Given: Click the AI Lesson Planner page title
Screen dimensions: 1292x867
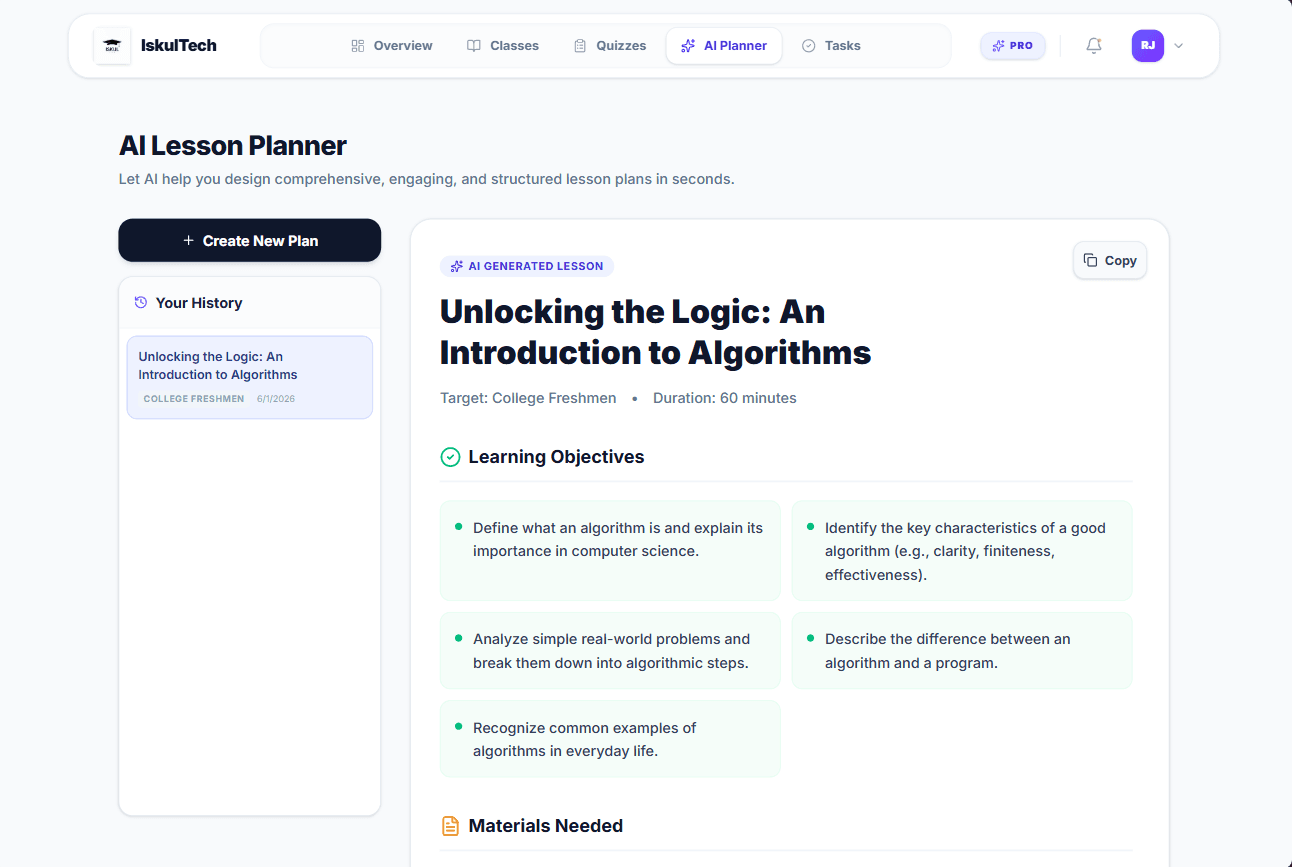Looking at the screenshot, I should (x=233, y=146).
